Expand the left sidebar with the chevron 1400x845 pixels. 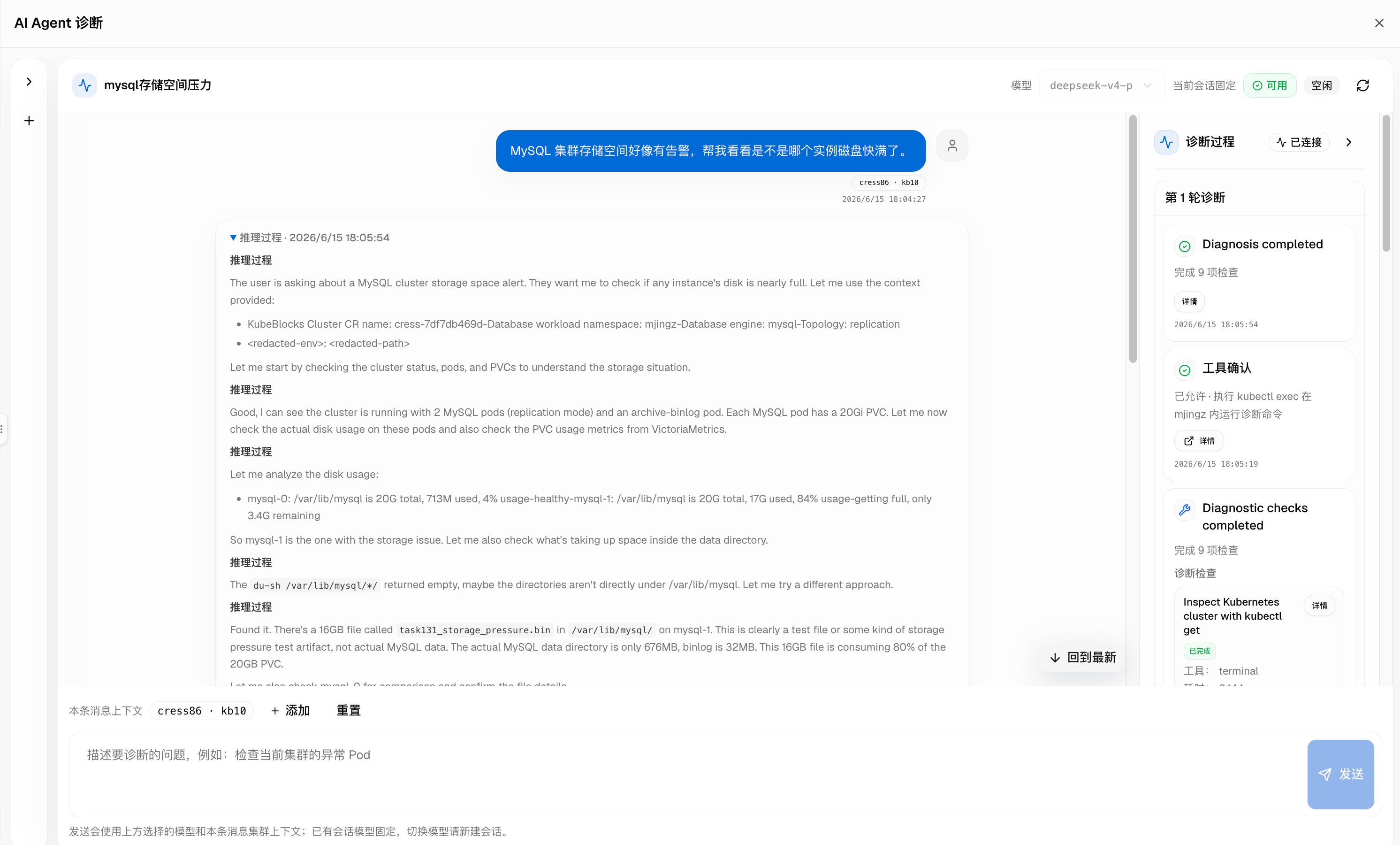pos(29,81)
